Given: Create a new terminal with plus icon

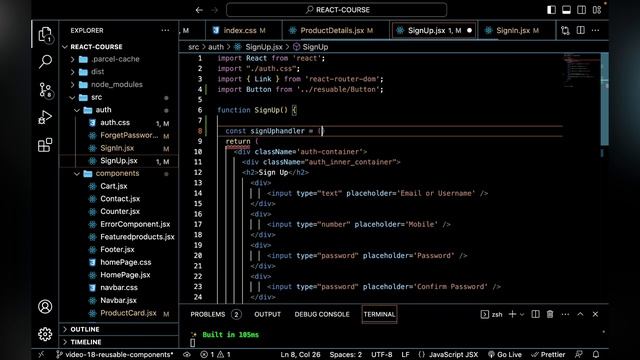Looking at the screenshot, I should 512,314.
